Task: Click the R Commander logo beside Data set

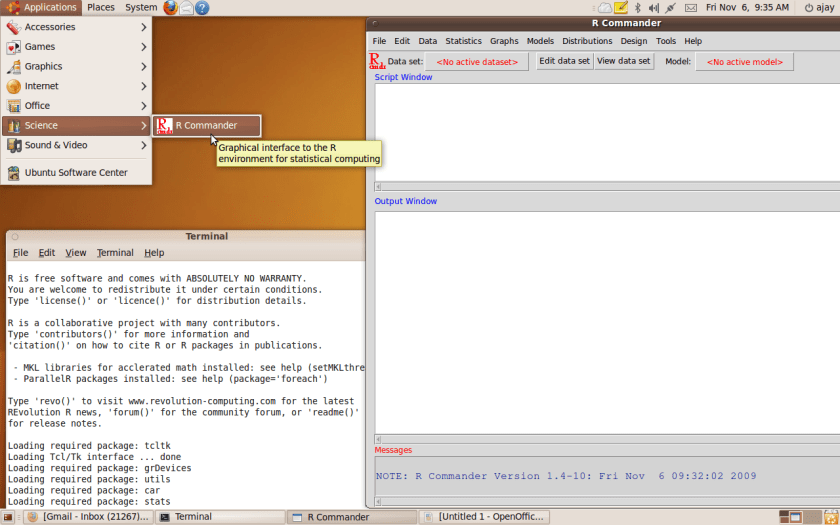Action: coord(377,61)
